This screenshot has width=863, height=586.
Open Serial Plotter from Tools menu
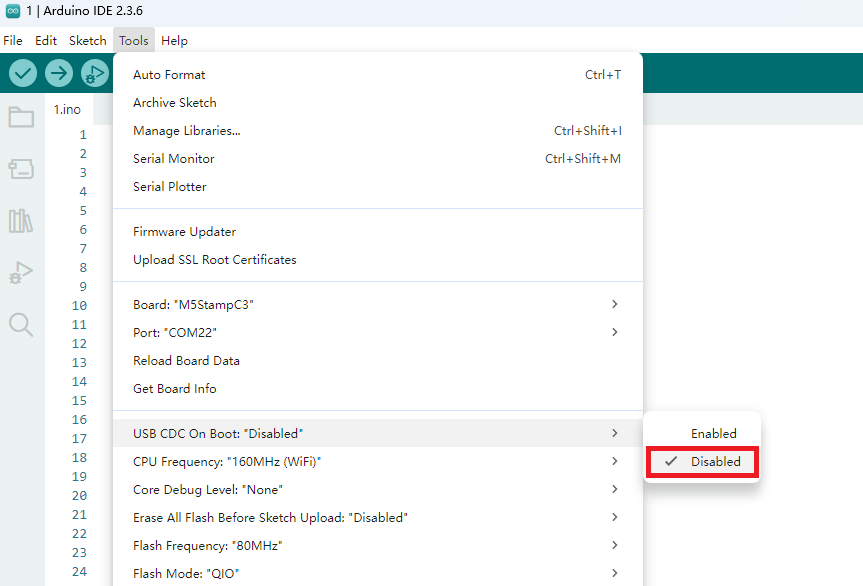click(378, 187)
